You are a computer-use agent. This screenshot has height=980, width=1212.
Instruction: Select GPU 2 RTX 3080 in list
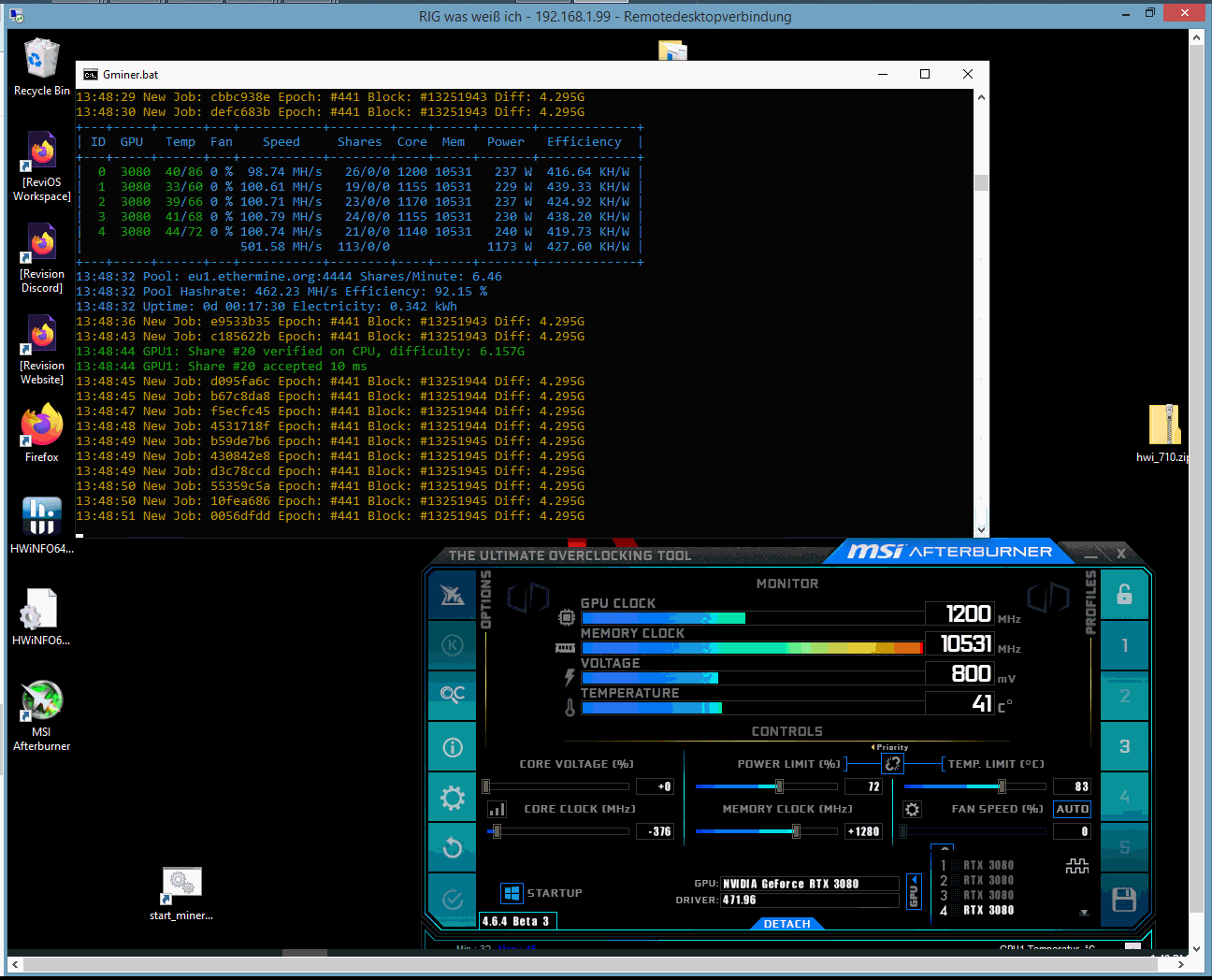pos(977,881)
